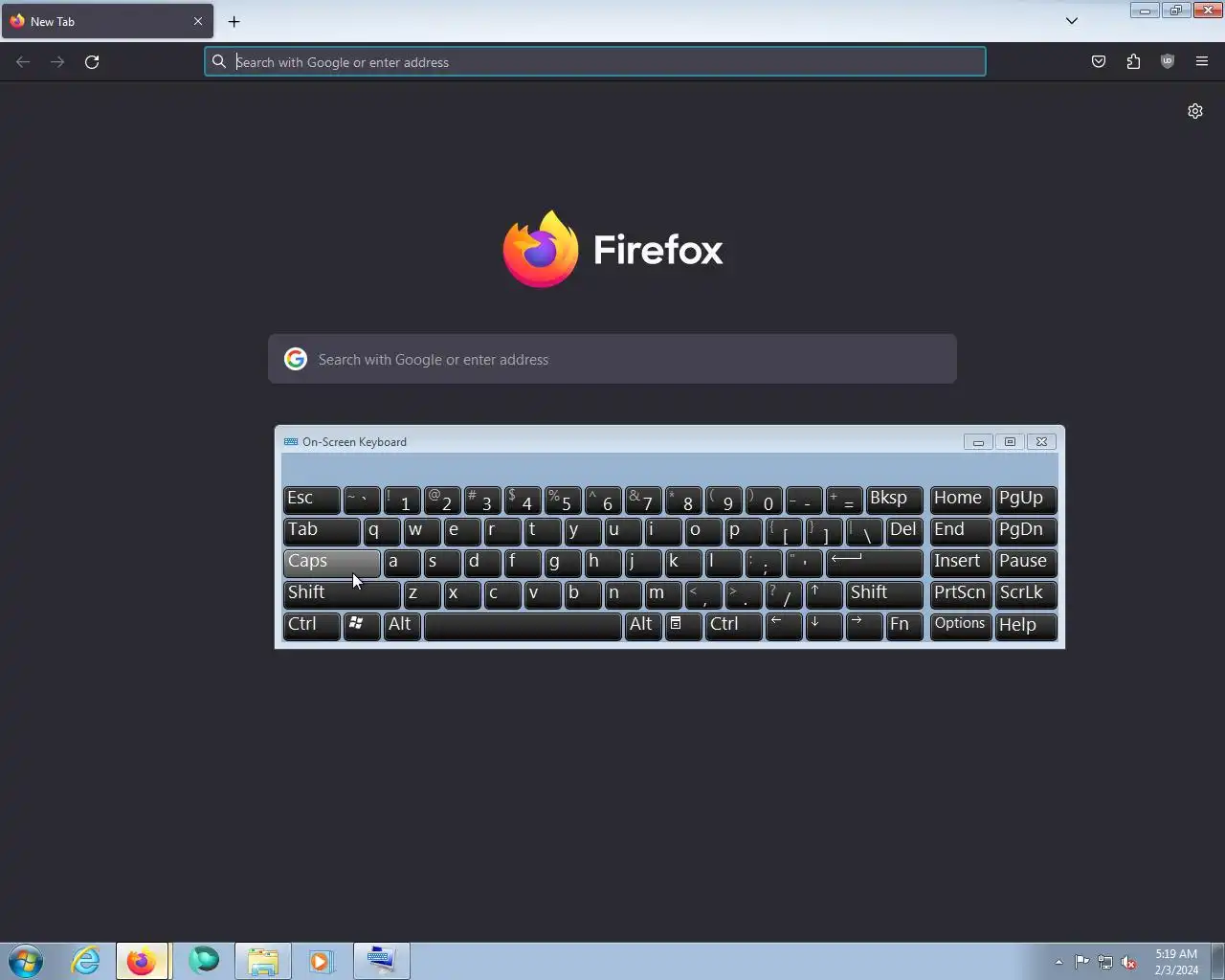Click the number 5 key
Screen dimensions: 1225x980
(x=563, y=499)
